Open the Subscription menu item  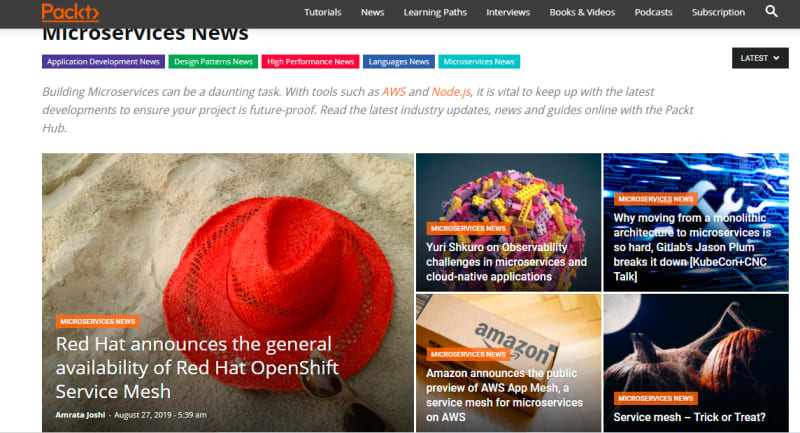718,12
